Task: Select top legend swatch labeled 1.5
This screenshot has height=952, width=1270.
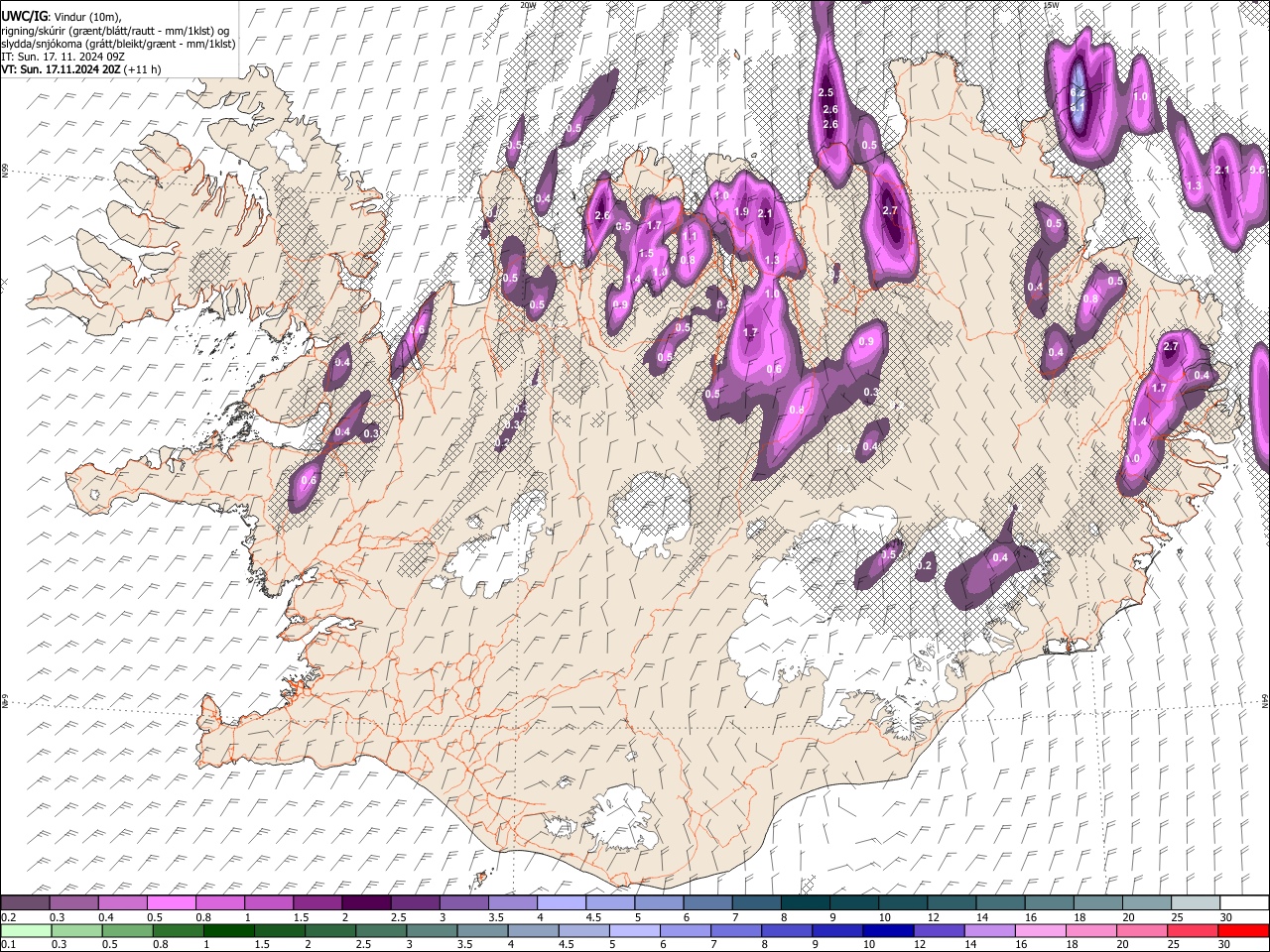Action: click(x=317, y=902)
